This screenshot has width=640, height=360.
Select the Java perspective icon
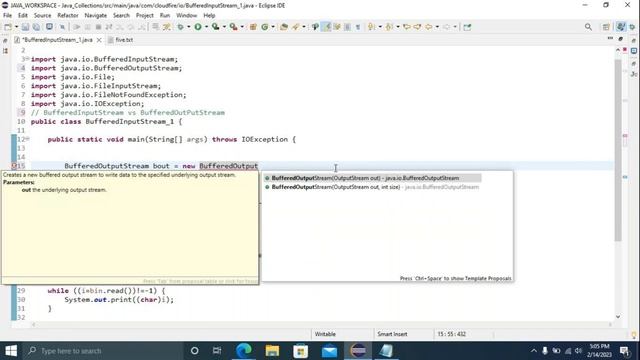click(x=621, y=27)
